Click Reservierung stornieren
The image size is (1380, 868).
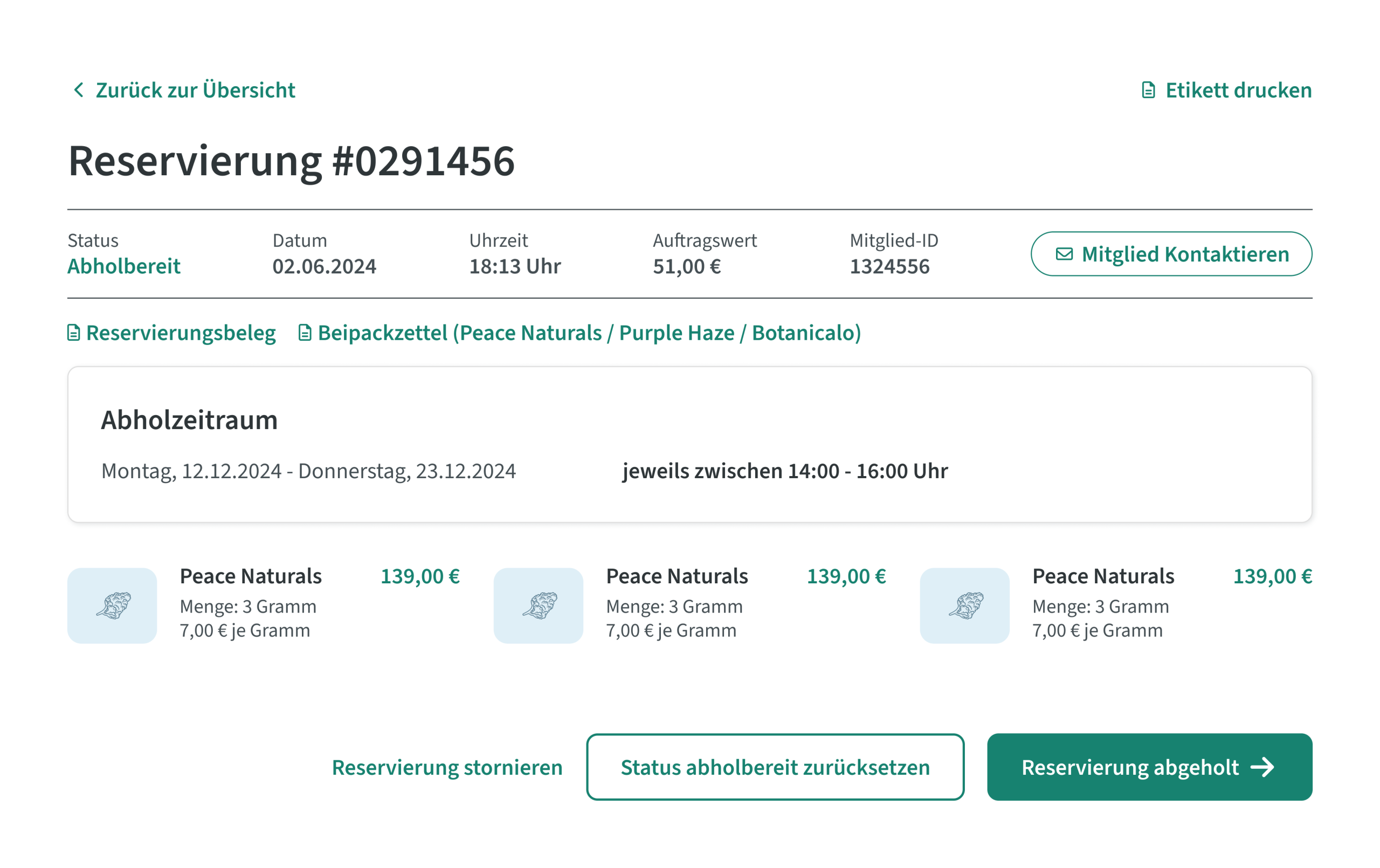pos(447,767)
